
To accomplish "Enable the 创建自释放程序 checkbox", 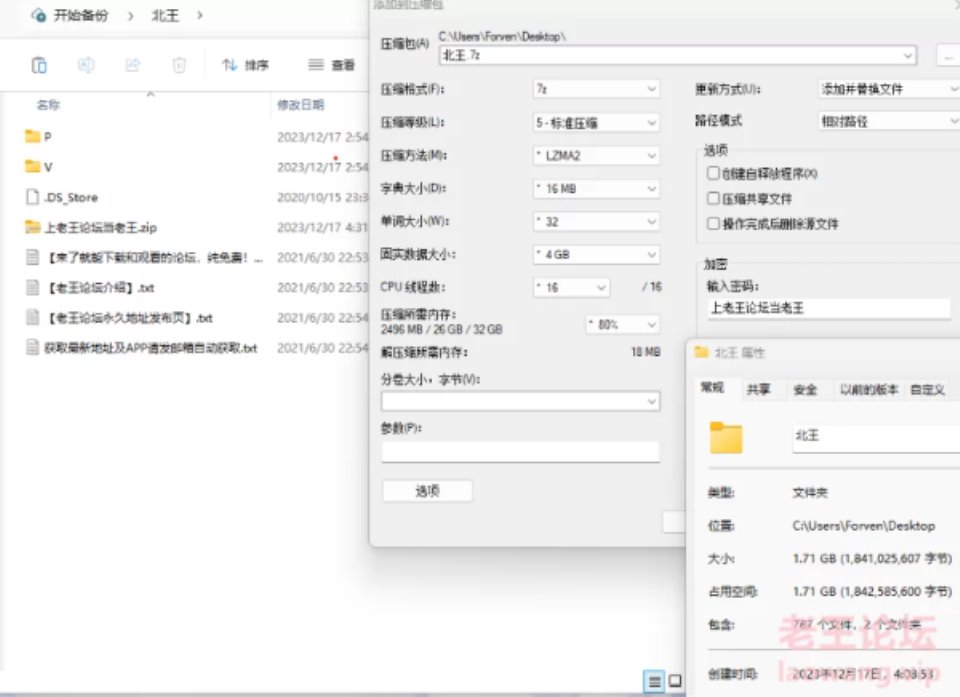I will (x=713, y=175).
